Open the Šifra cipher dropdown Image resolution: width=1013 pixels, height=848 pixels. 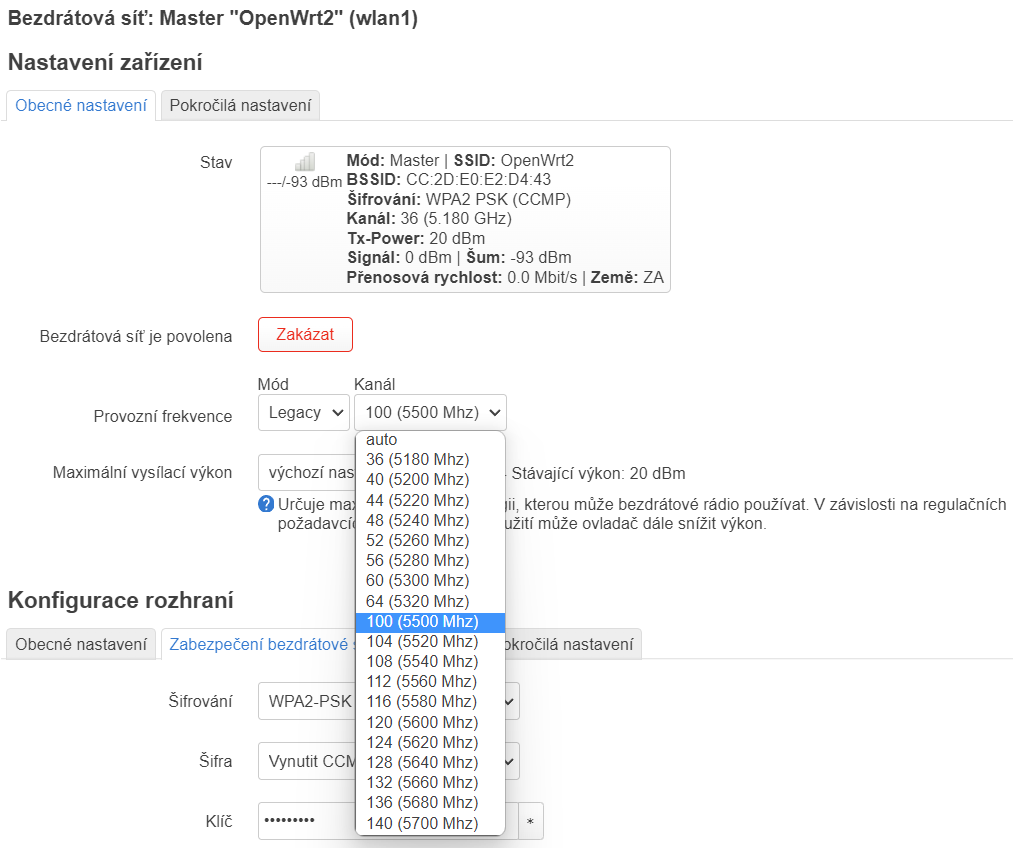(306, 761)
